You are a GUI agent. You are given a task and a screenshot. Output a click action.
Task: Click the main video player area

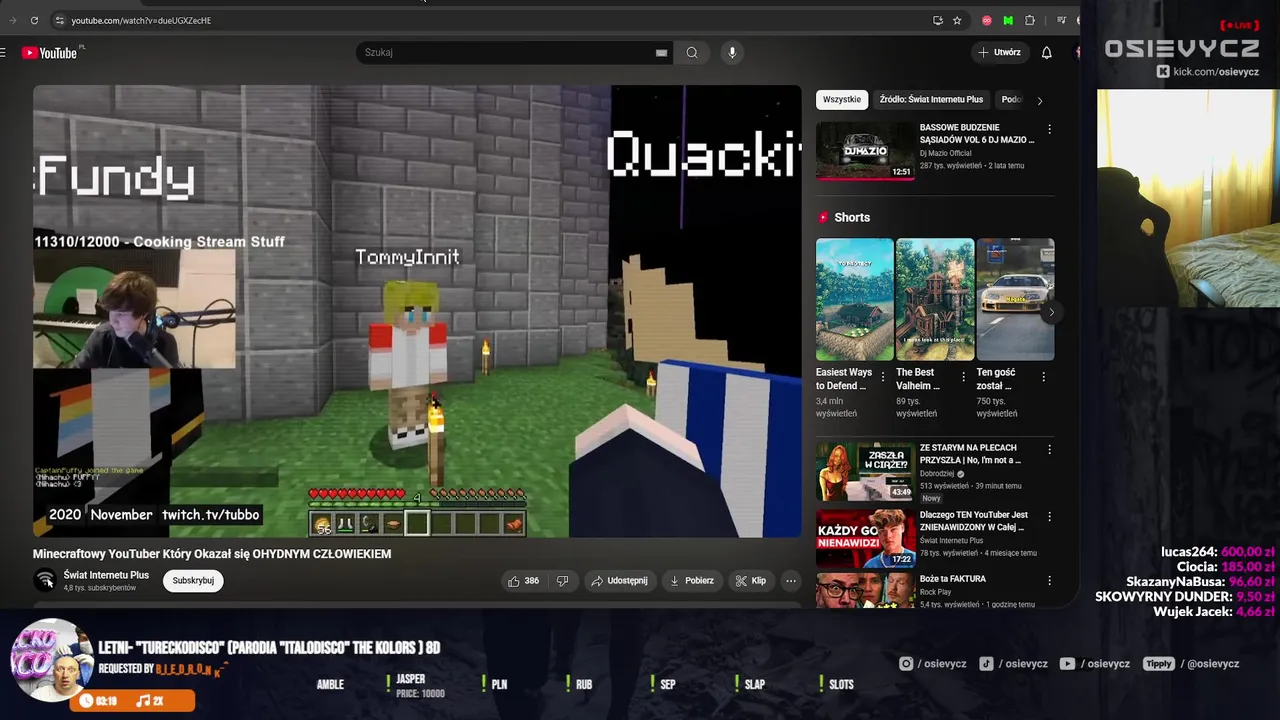click(417, 311)
